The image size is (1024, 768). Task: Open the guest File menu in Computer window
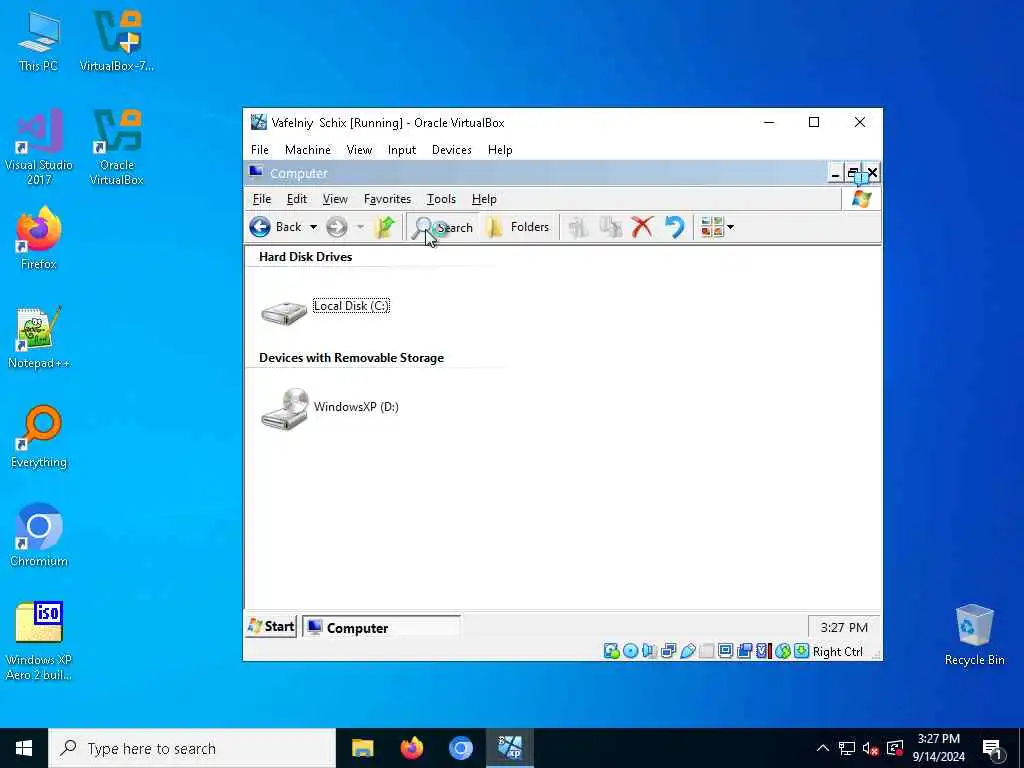pos(262,199)
